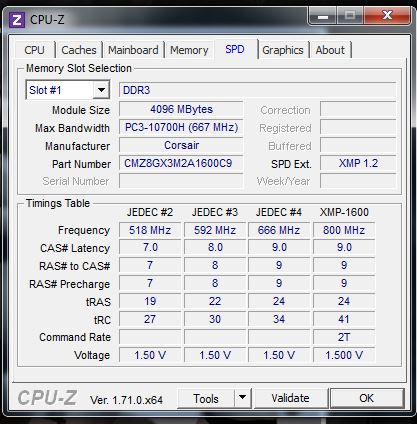This screenshot has height=424, width=417.
Task: Click the tRC value 41
Action: pyautogui.click(x=344, y=319)
